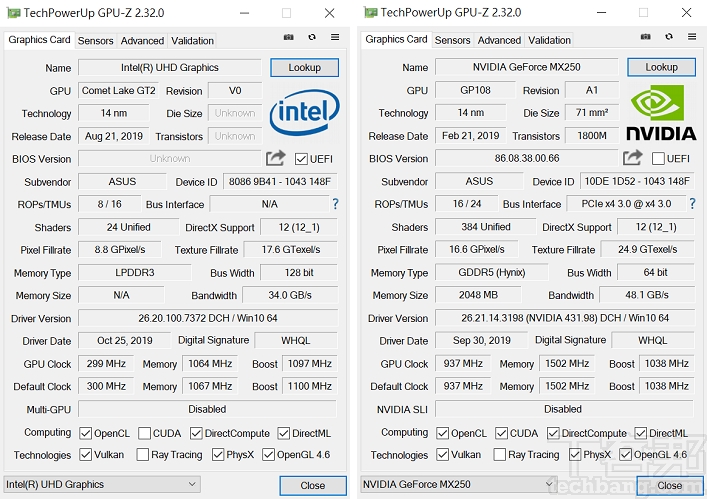Click Close button in Intel window
The image size is (707, 499).
coord(313,485)
